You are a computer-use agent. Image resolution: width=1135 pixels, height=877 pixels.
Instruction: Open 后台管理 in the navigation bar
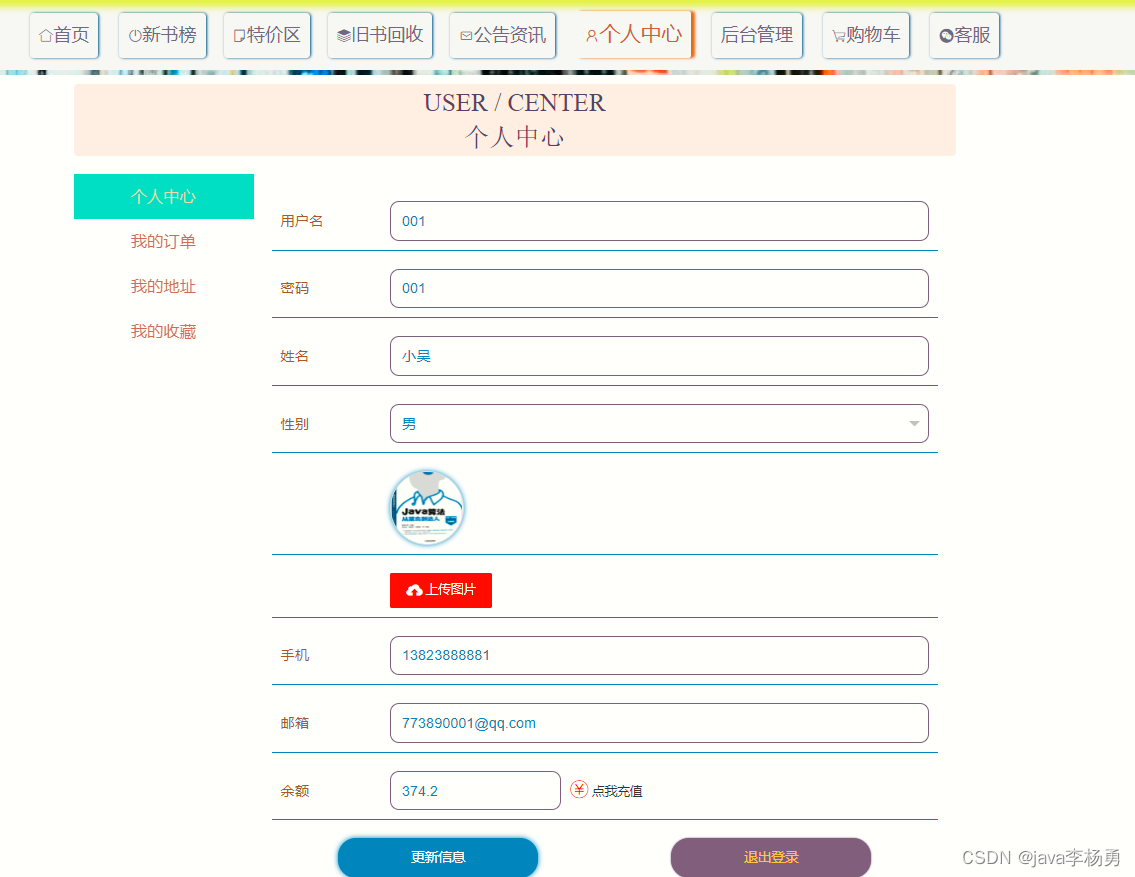[x=756, y=36]
